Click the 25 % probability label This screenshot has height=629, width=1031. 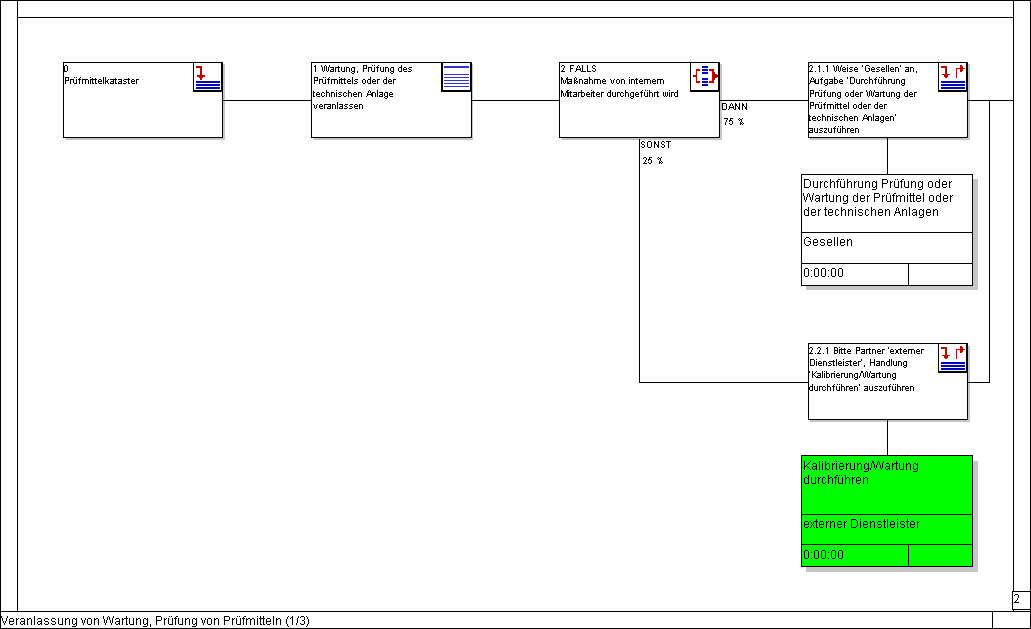coord(653,161)
